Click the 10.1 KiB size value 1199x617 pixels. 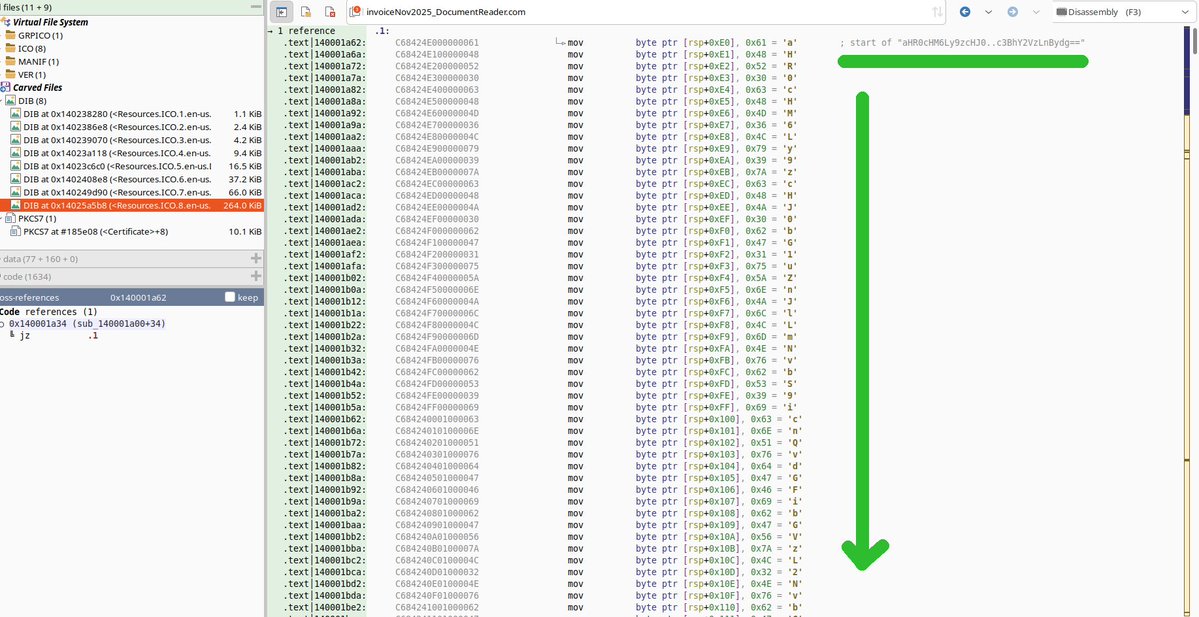pyautogui.click(x=245, y=231)
